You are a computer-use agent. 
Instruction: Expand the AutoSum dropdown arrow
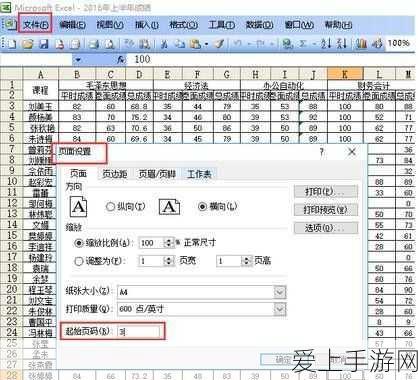pos(314,44)
